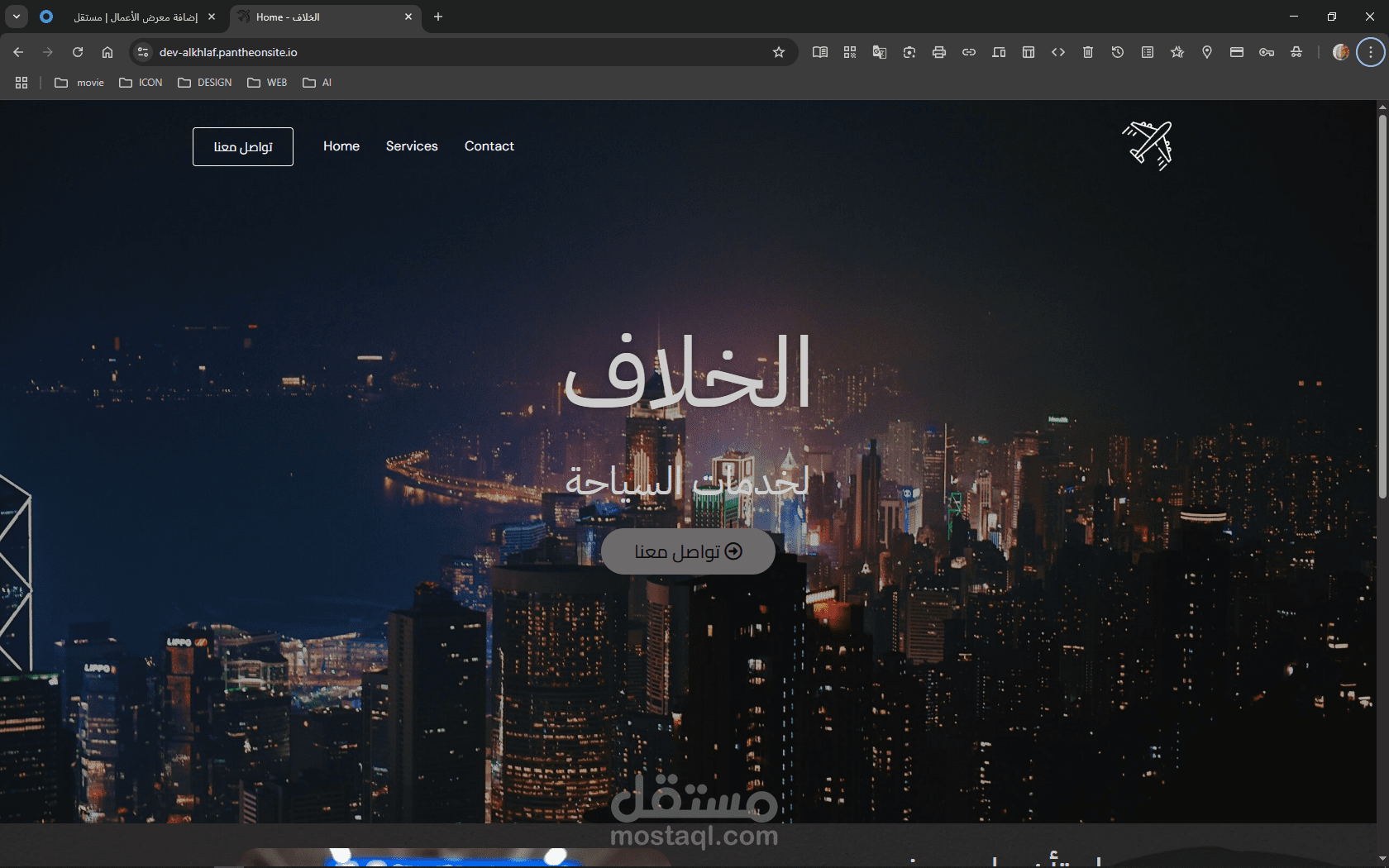Close the مستقل portfolio tab
Screen dimensions: 1389x868
212,17
